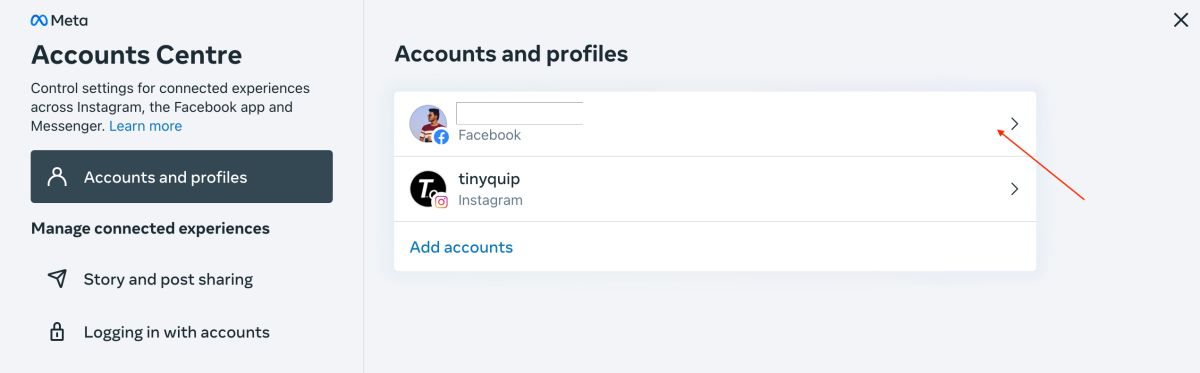Select the tinyquip account name
The image size is (1200, 373).
pos(489,179)
